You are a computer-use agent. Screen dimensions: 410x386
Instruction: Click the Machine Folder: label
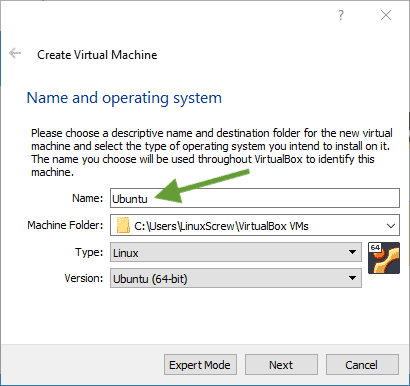tap(65, 225)
